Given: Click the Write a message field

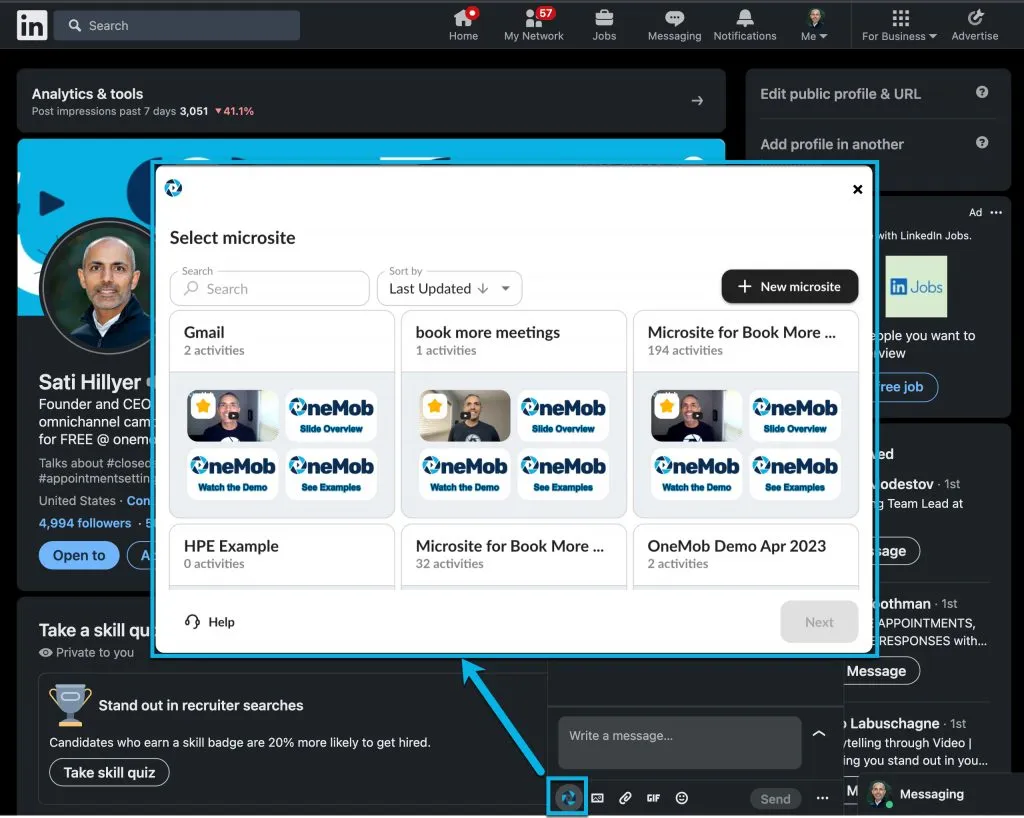Looking at the screenshot, I should tap(679, 742).
